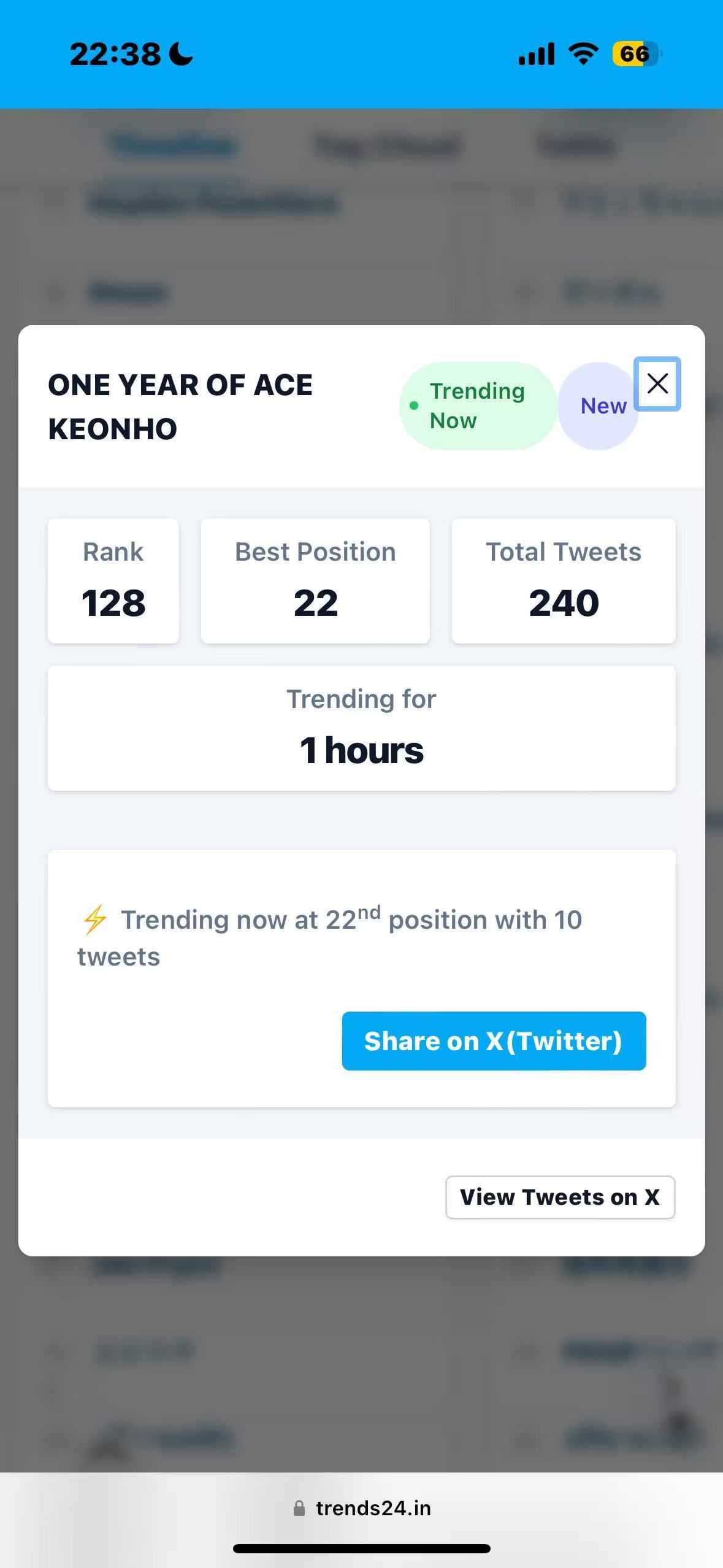Tap the cellular signal bars icon
This screenshot has height=1568, width=723.
pyautogui.click(x=537, y=54)
